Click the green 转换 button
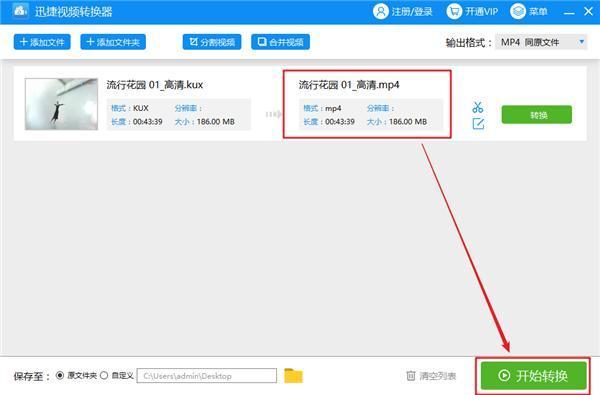The height and width of the screenshot is (395, 600). 537,115
